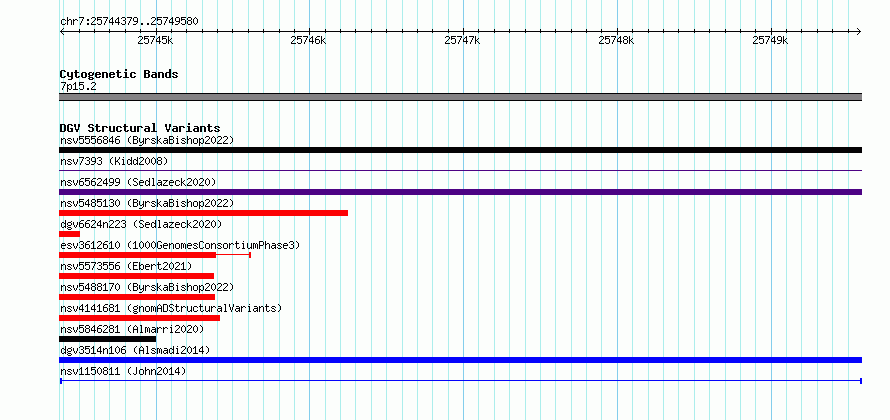Open variant label nsv6562499 (Sedlazeck2020)
890x420 pixels.
[138, 182]
